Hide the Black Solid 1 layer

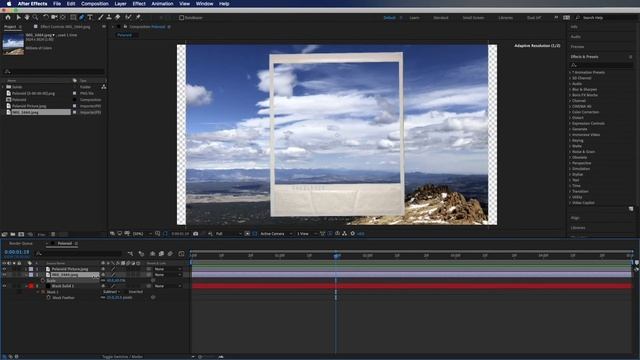pyautogui.click(x=4, y=286)
